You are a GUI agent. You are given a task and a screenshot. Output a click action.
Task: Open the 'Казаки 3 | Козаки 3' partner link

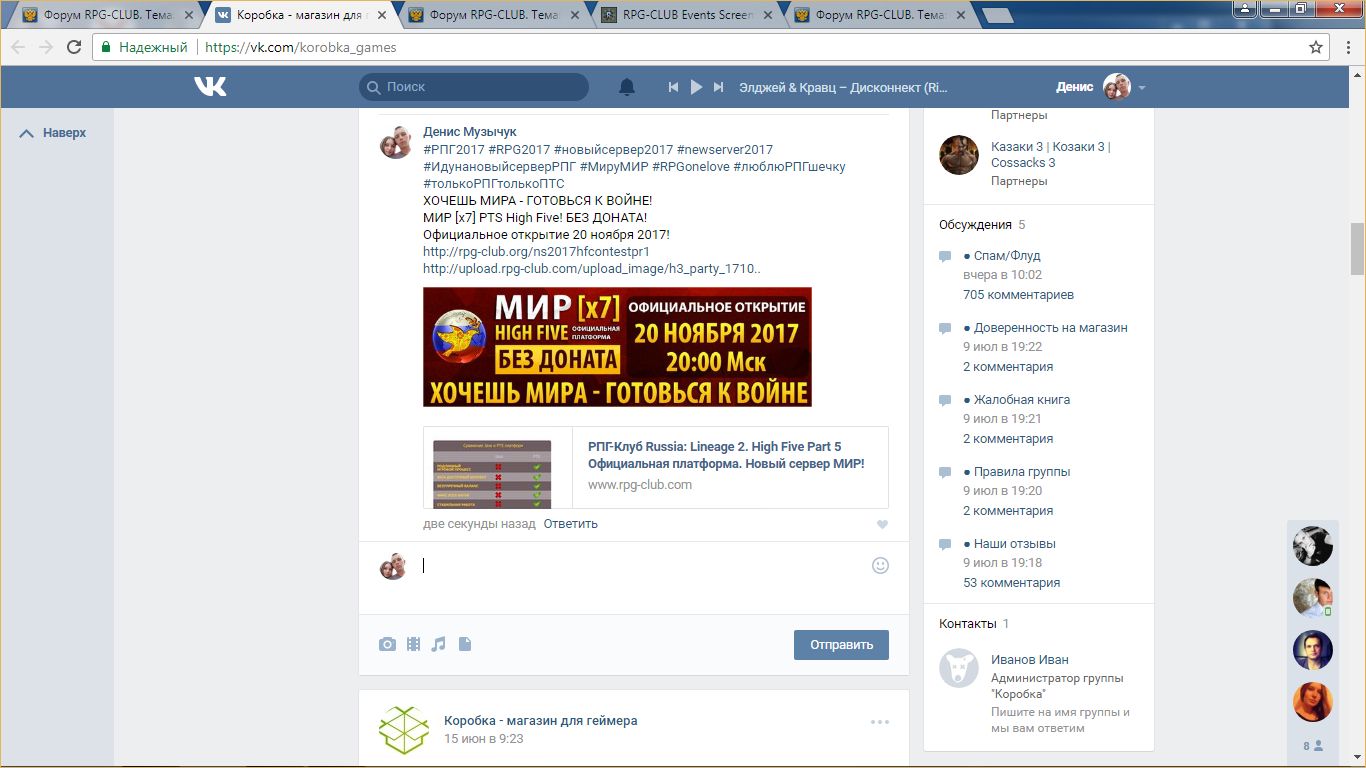pyautogui.click(x=1050, y=154)
